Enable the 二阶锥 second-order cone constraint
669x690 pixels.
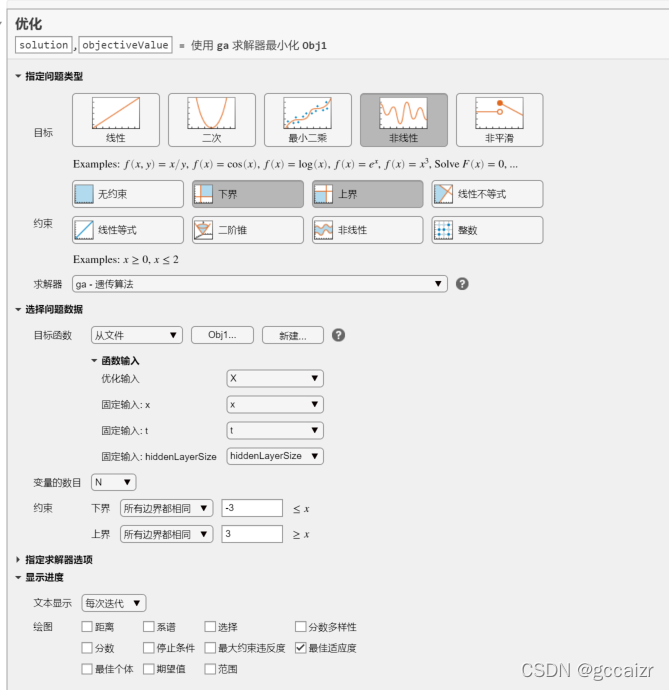tap(248, 230)
